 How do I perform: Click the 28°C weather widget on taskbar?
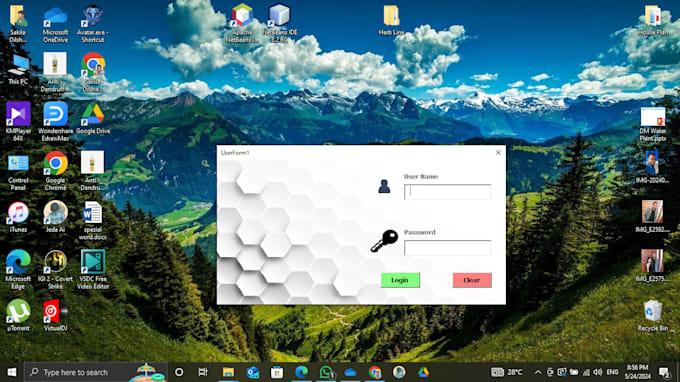click(506, 372)
